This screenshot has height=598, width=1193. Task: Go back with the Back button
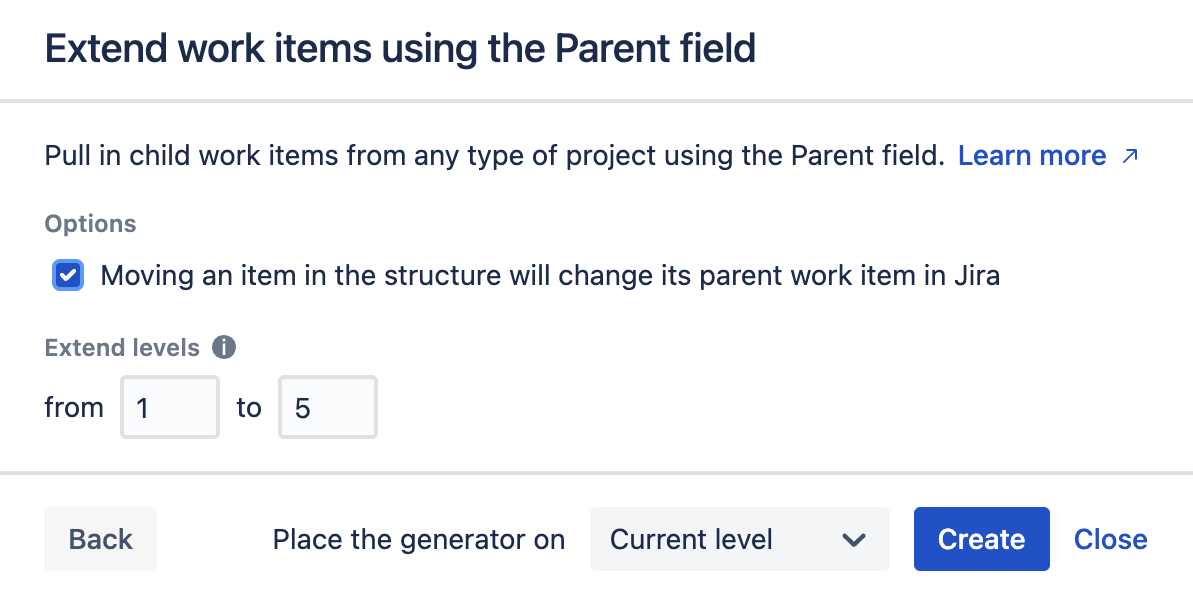(x=100, y=539)
